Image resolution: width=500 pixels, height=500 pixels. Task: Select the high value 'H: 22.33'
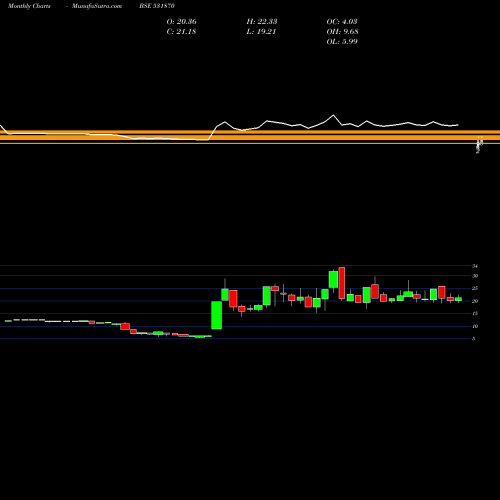(262, 21)
